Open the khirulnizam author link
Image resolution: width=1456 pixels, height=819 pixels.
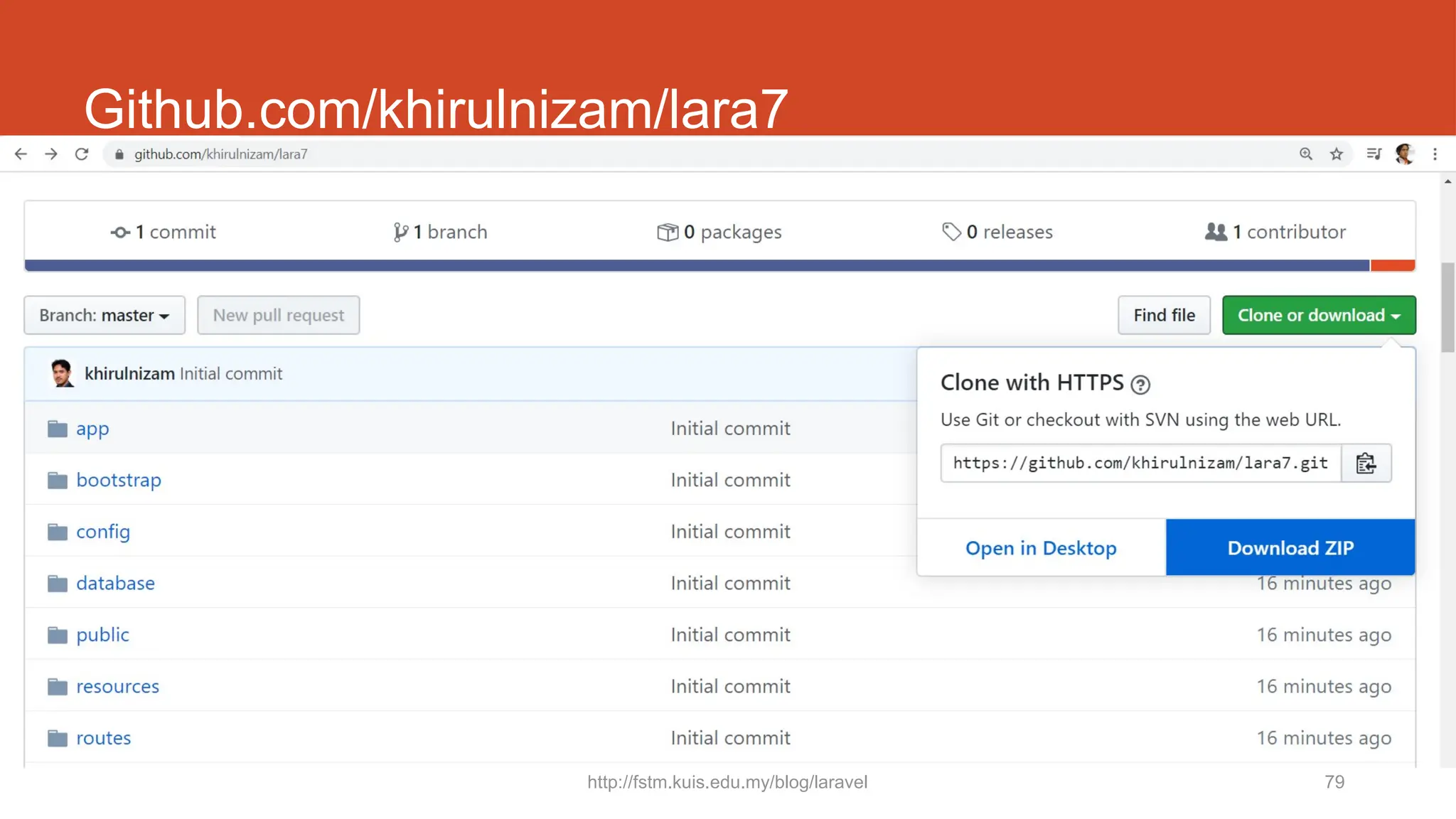point(129,373)
